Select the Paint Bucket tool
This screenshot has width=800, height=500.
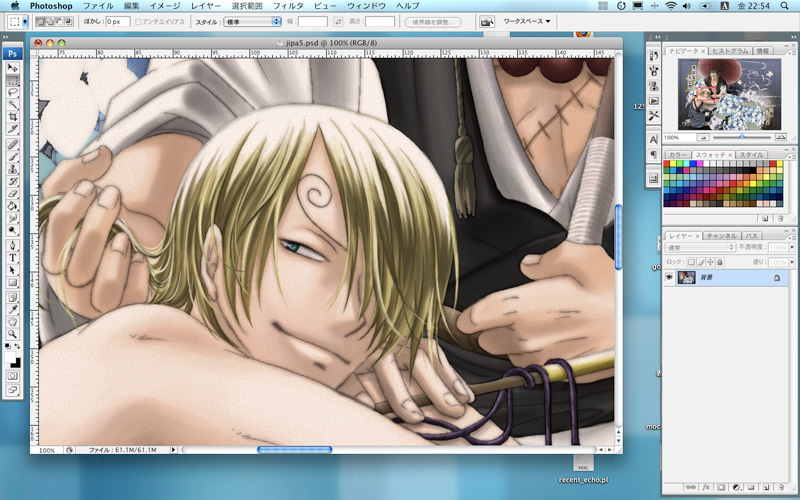point(12,206)
